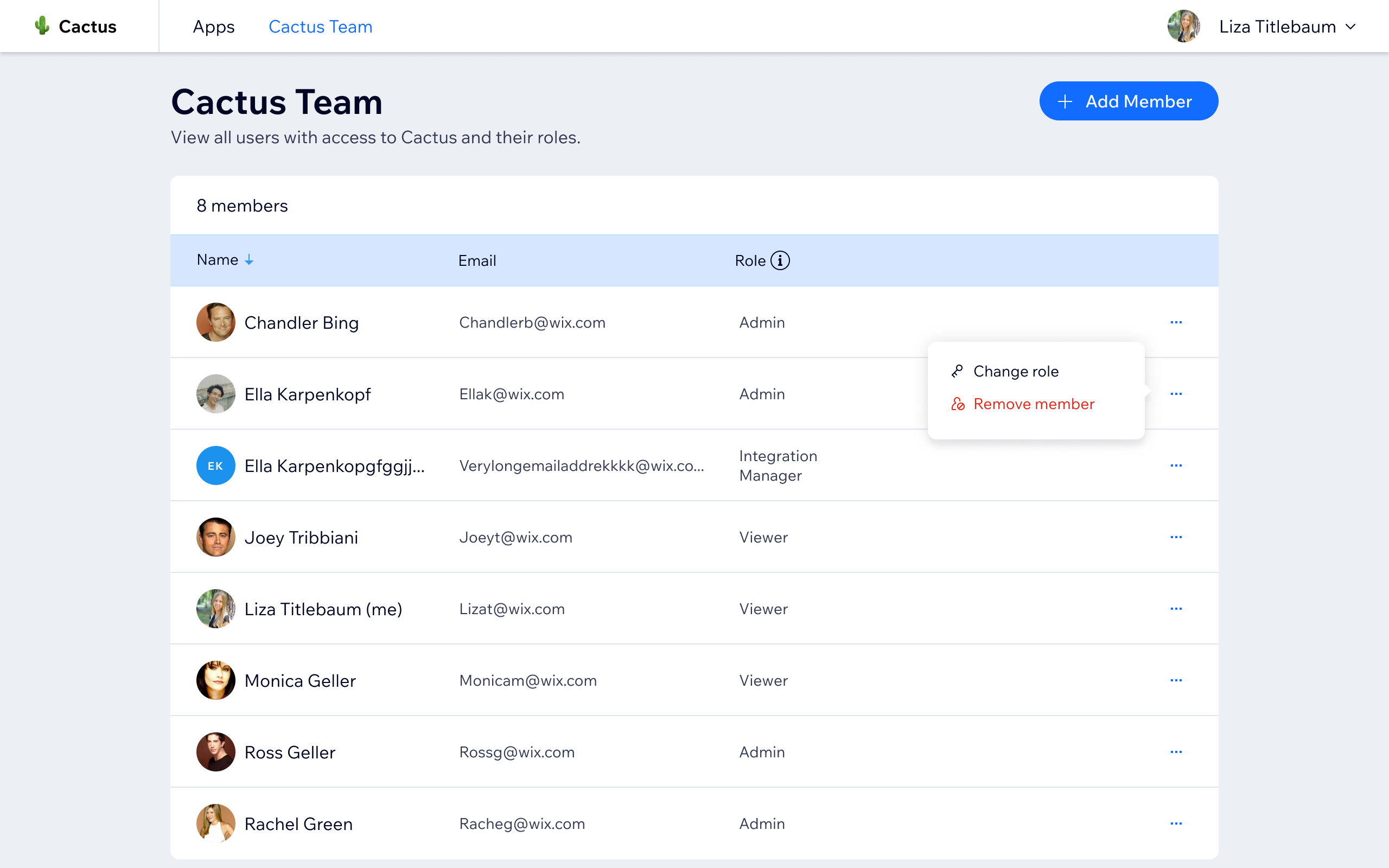Click the name Liza Titlebaum (me)
Image resolution: width=1389 pixels, height=868 pixels.
coord(323,609)
